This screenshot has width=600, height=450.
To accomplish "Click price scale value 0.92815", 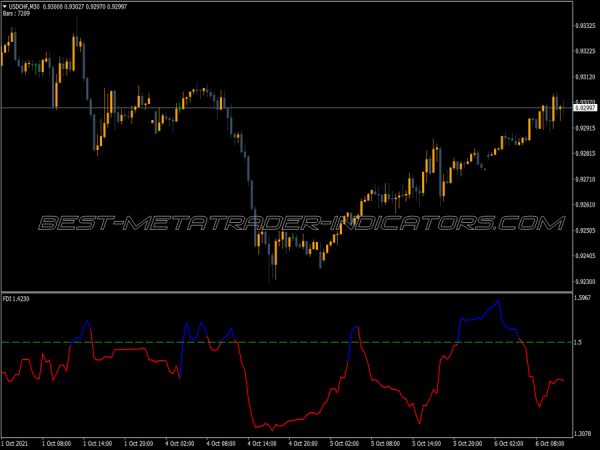I will (x=585, y=153).
